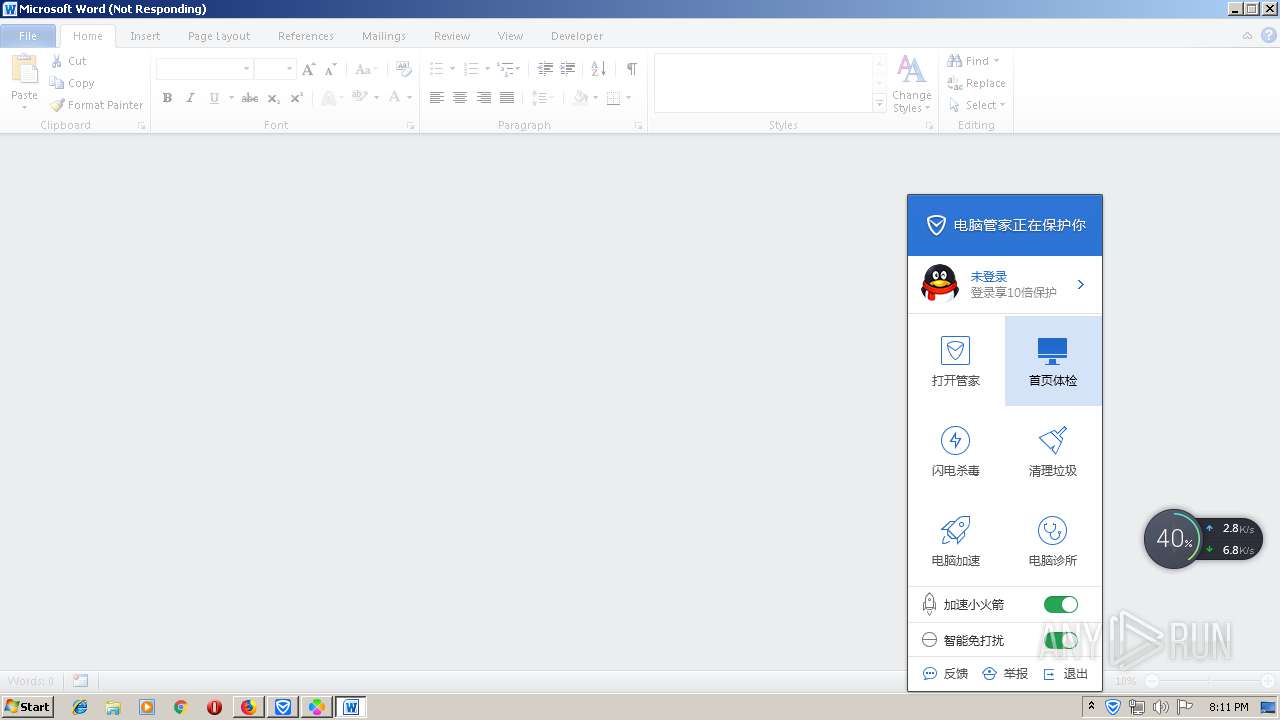Switch to Insert tab
1280x720 pixels.
[x=145, y=36]
